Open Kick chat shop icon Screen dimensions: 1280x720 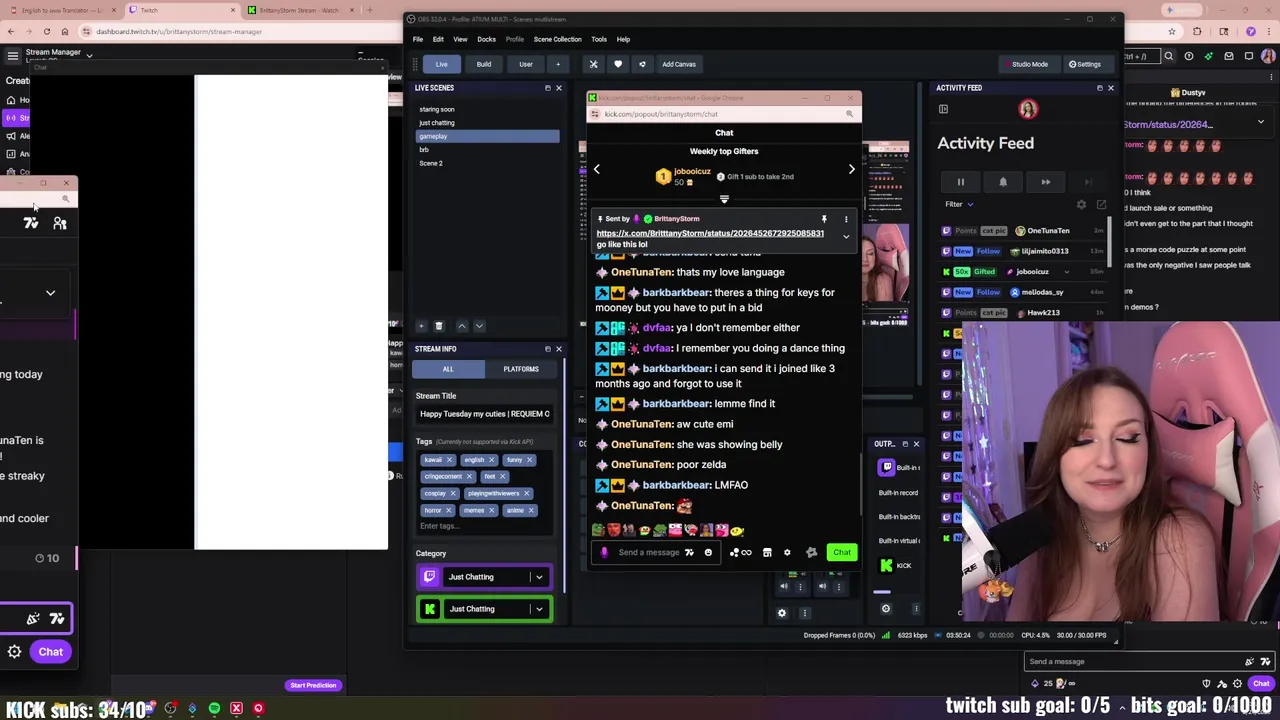click(767, 552)
